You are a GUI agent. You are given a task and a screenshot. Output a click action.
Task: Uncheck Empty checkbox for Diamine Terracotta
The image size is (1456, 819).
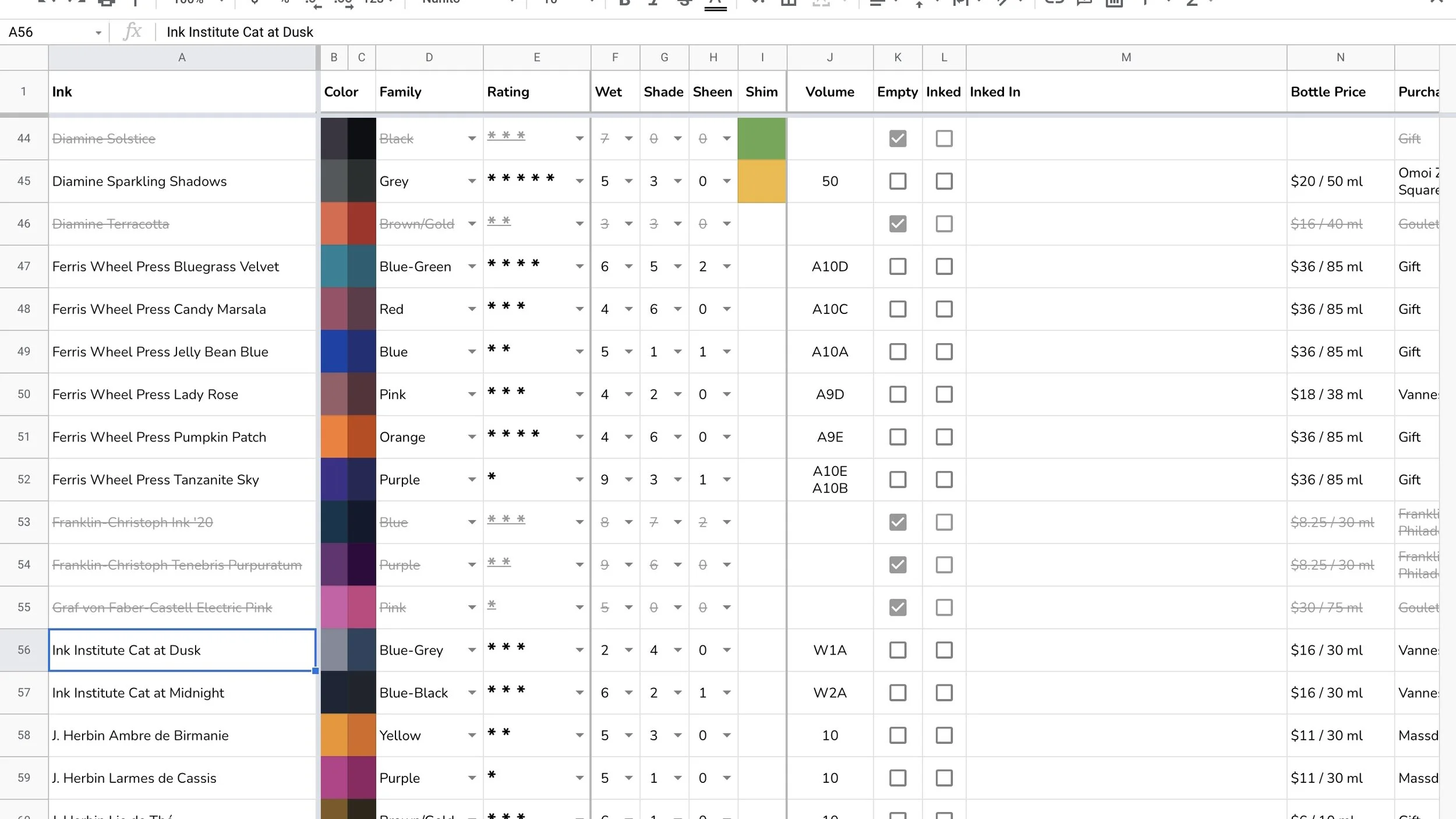(897, 224)
